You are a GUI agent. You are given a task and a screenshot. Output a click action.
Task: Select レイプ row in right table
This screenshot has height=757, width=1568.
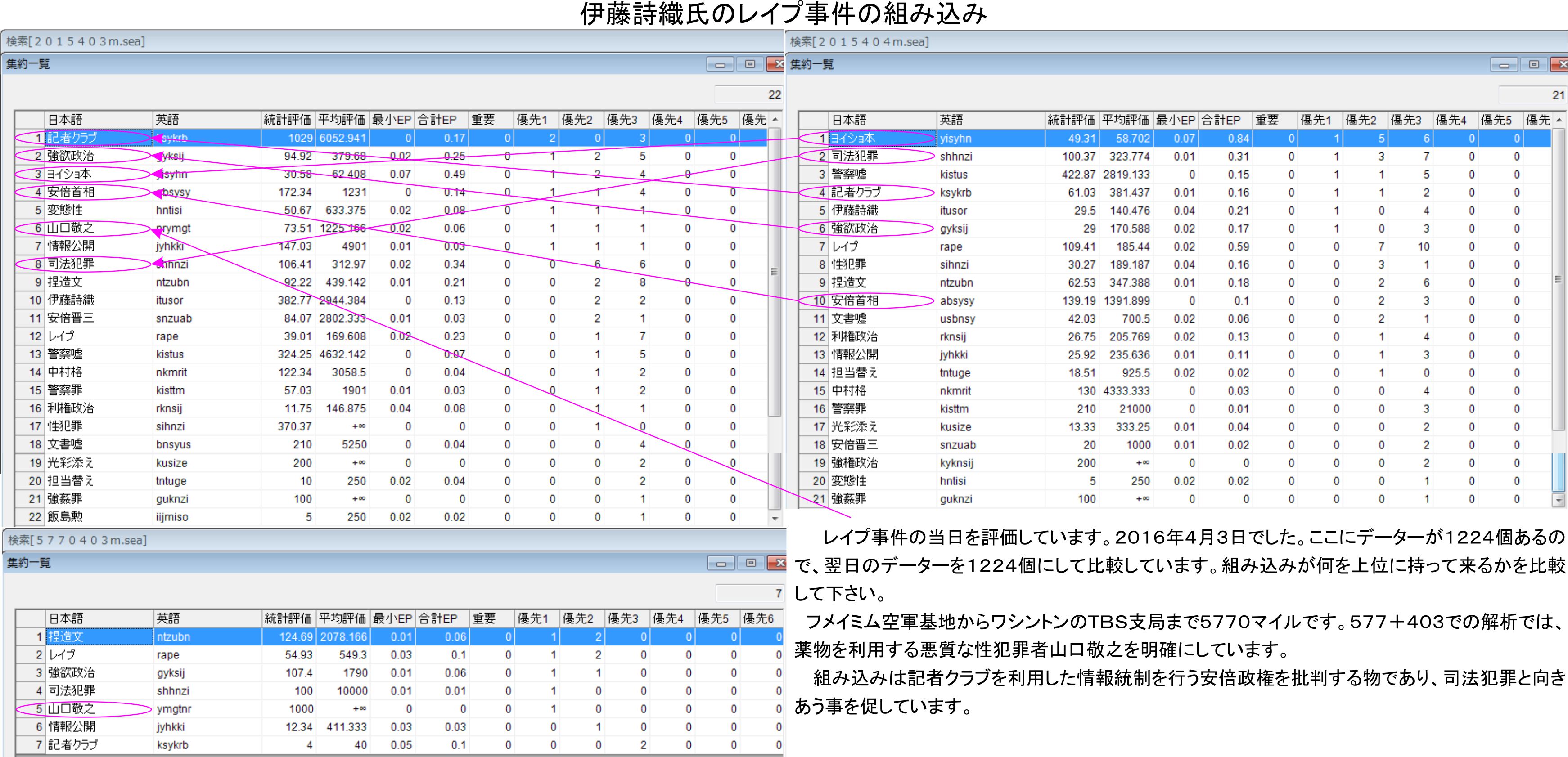845,246
